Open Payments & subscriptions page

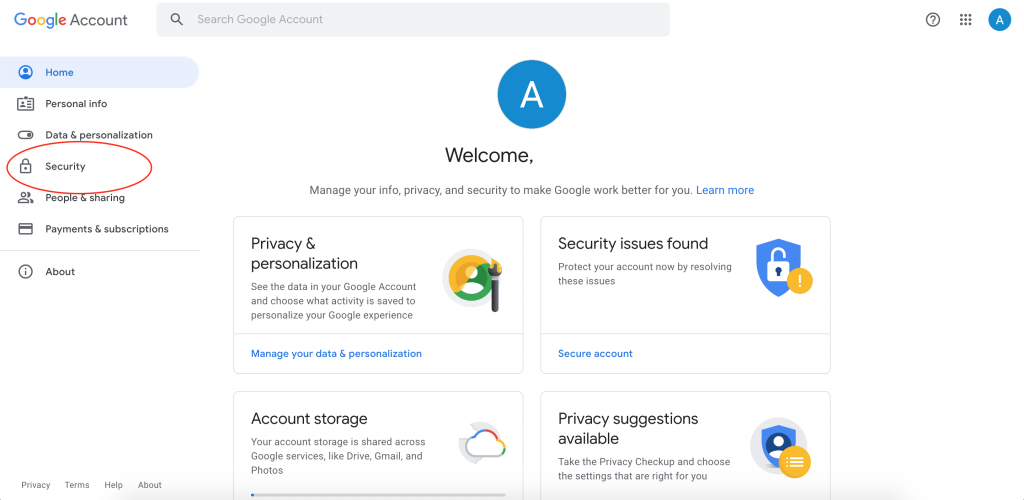[106, 229]
